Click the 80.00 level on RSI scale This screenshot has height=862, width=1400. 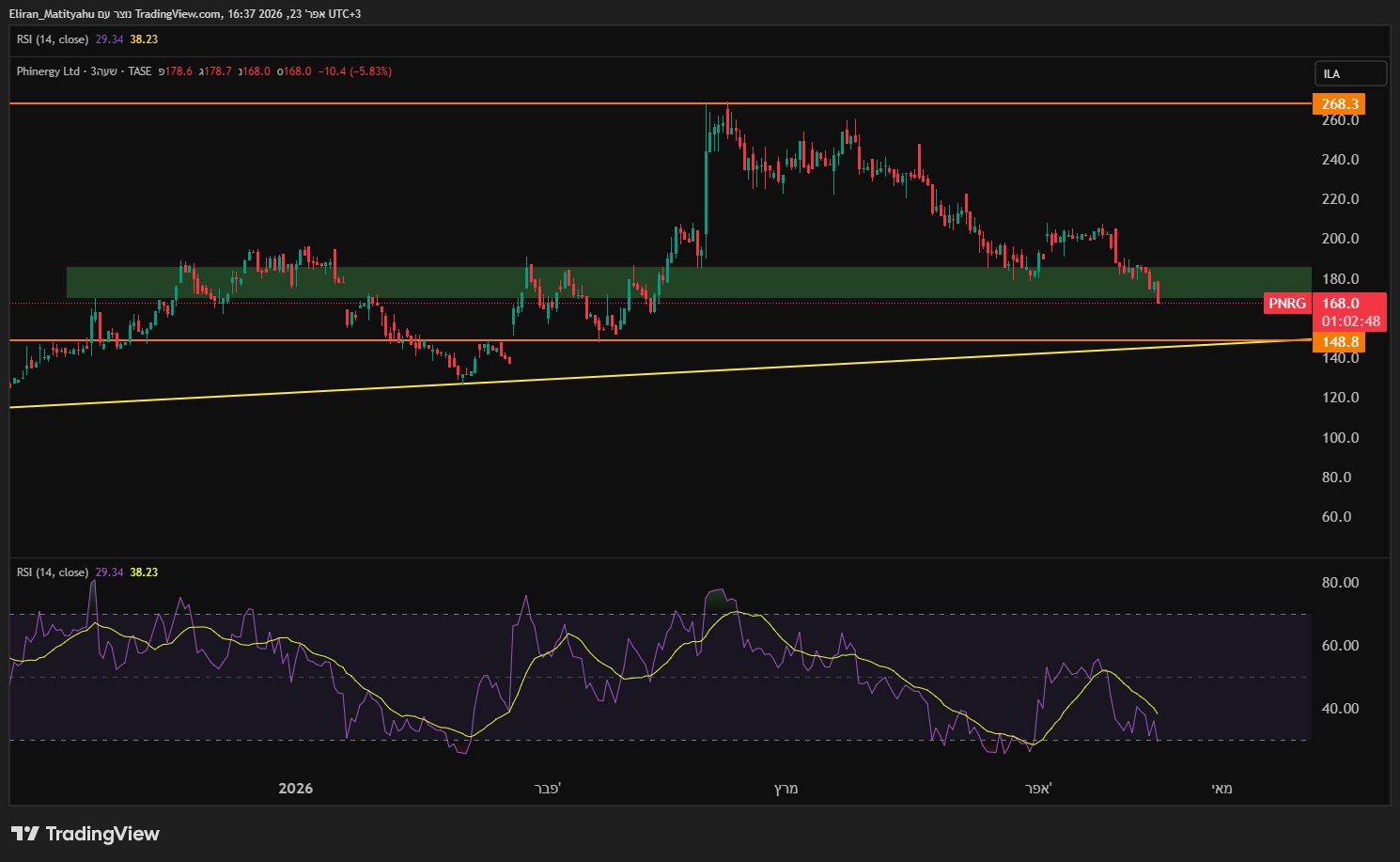1340,583
